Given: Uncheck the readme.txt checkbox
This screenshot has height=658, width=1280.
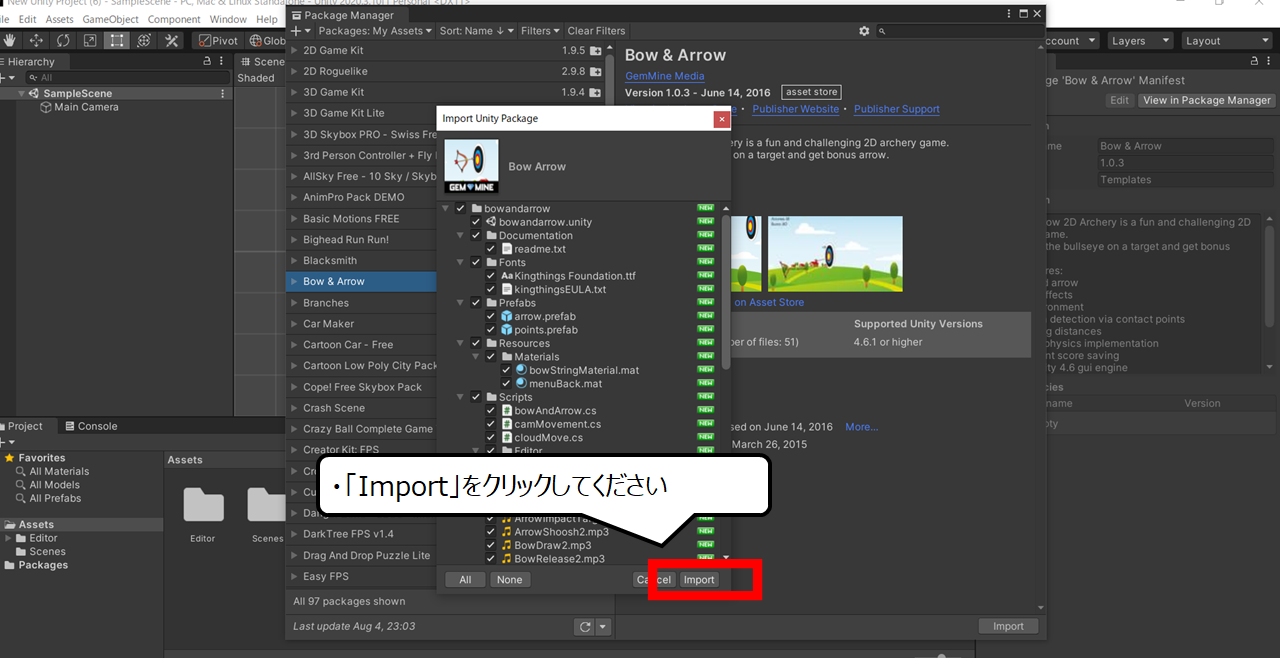Looking at the screenshot, I should pos(490,249).
